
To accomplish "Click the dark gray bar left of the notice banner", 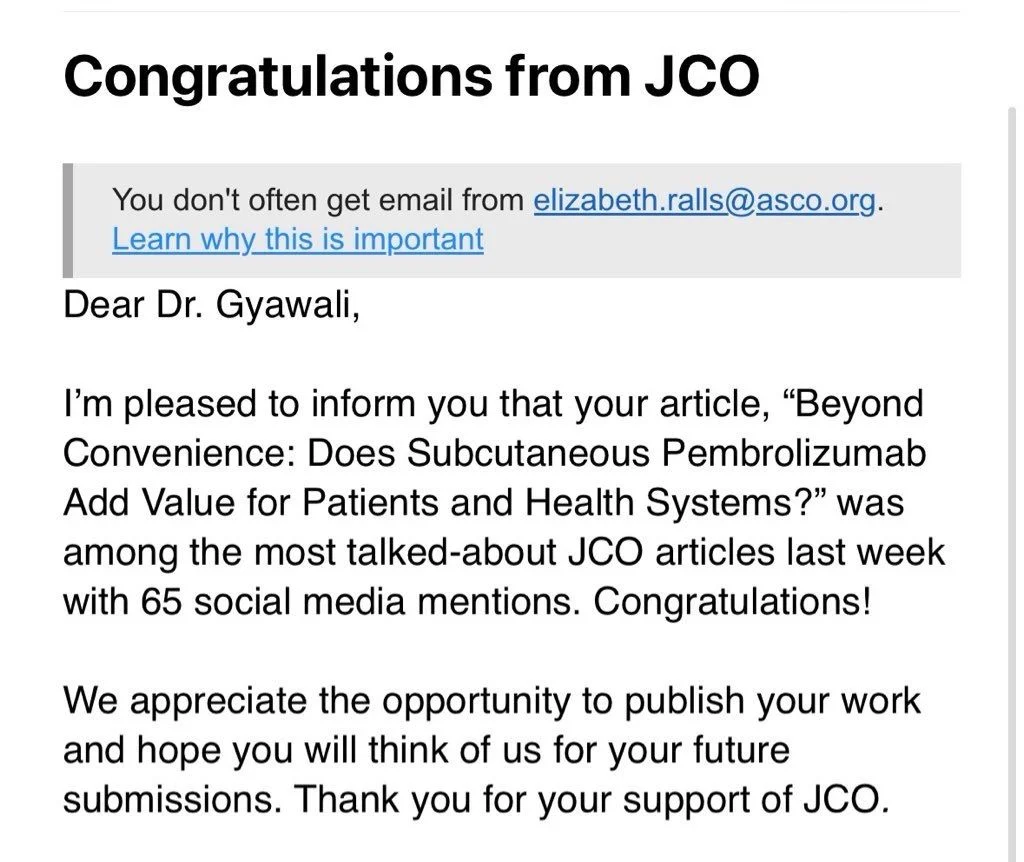I will pos(67,220).
